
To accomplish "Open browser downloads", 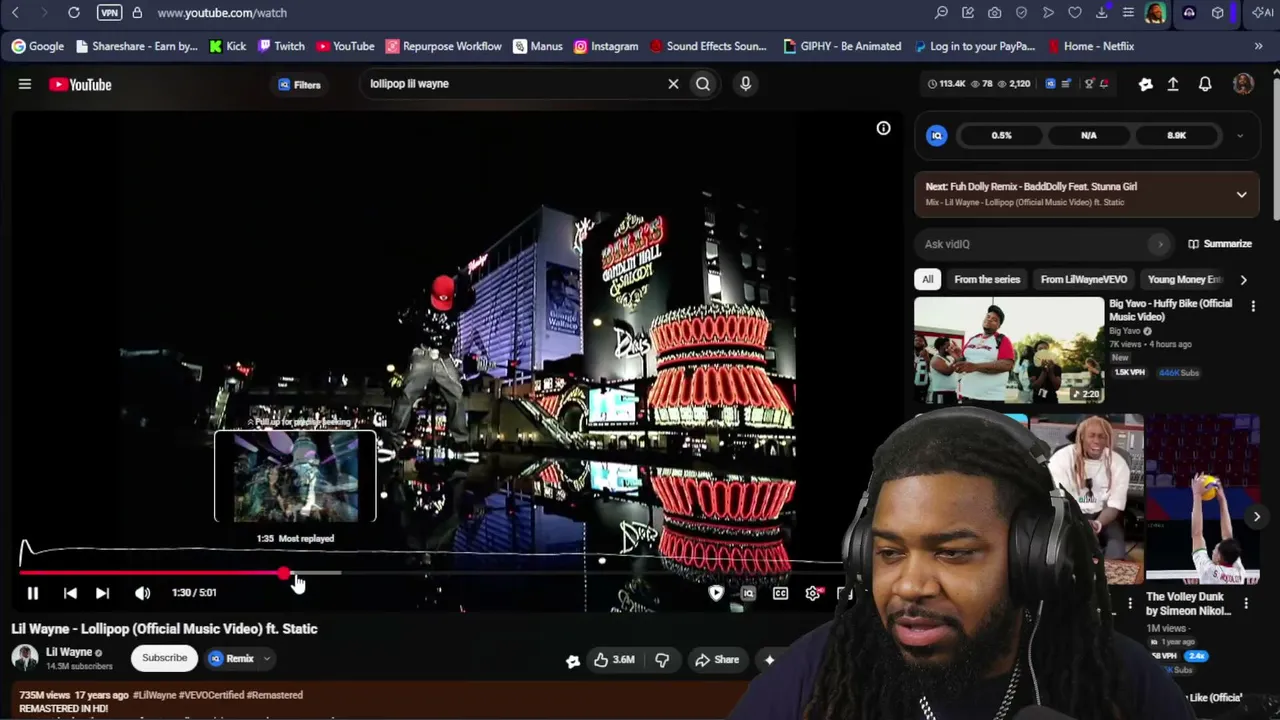I will pos(1101,13).
